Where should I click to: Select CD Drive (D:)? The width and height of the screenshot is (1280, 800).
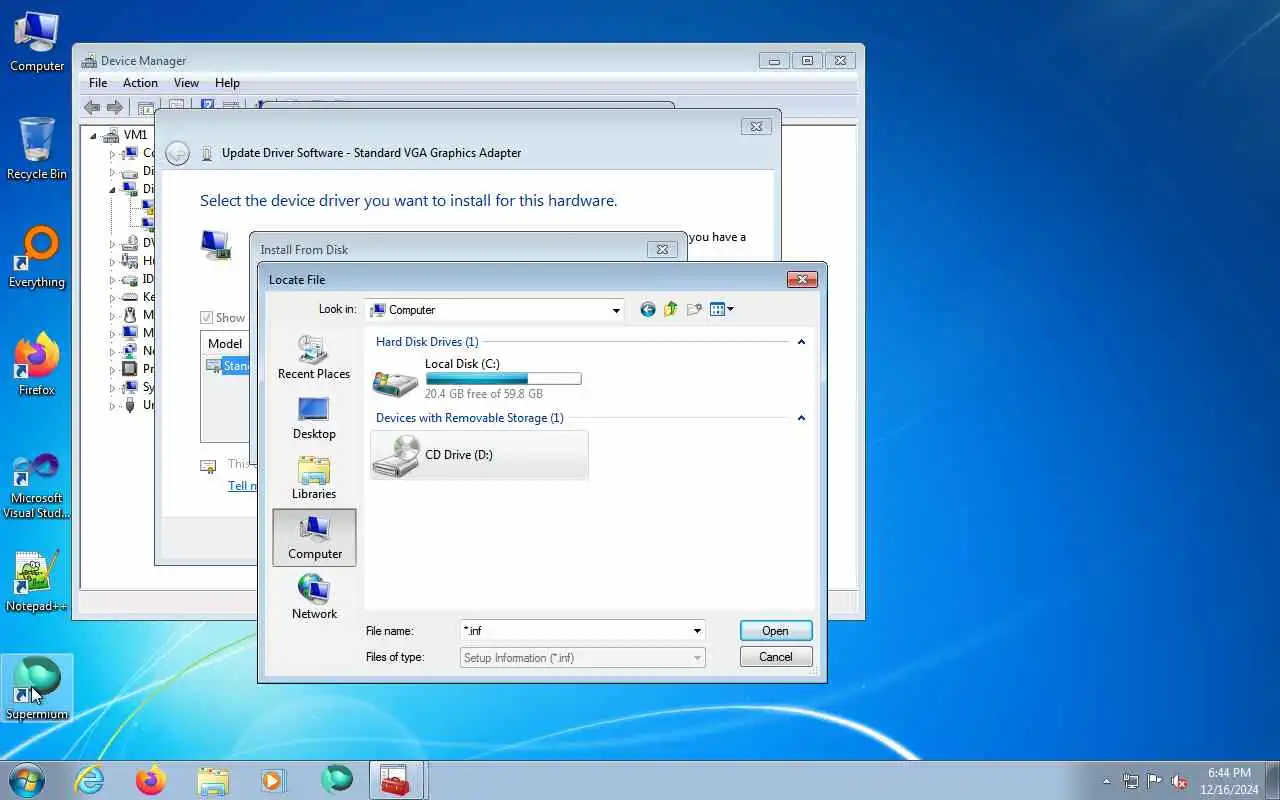(479, 455)
